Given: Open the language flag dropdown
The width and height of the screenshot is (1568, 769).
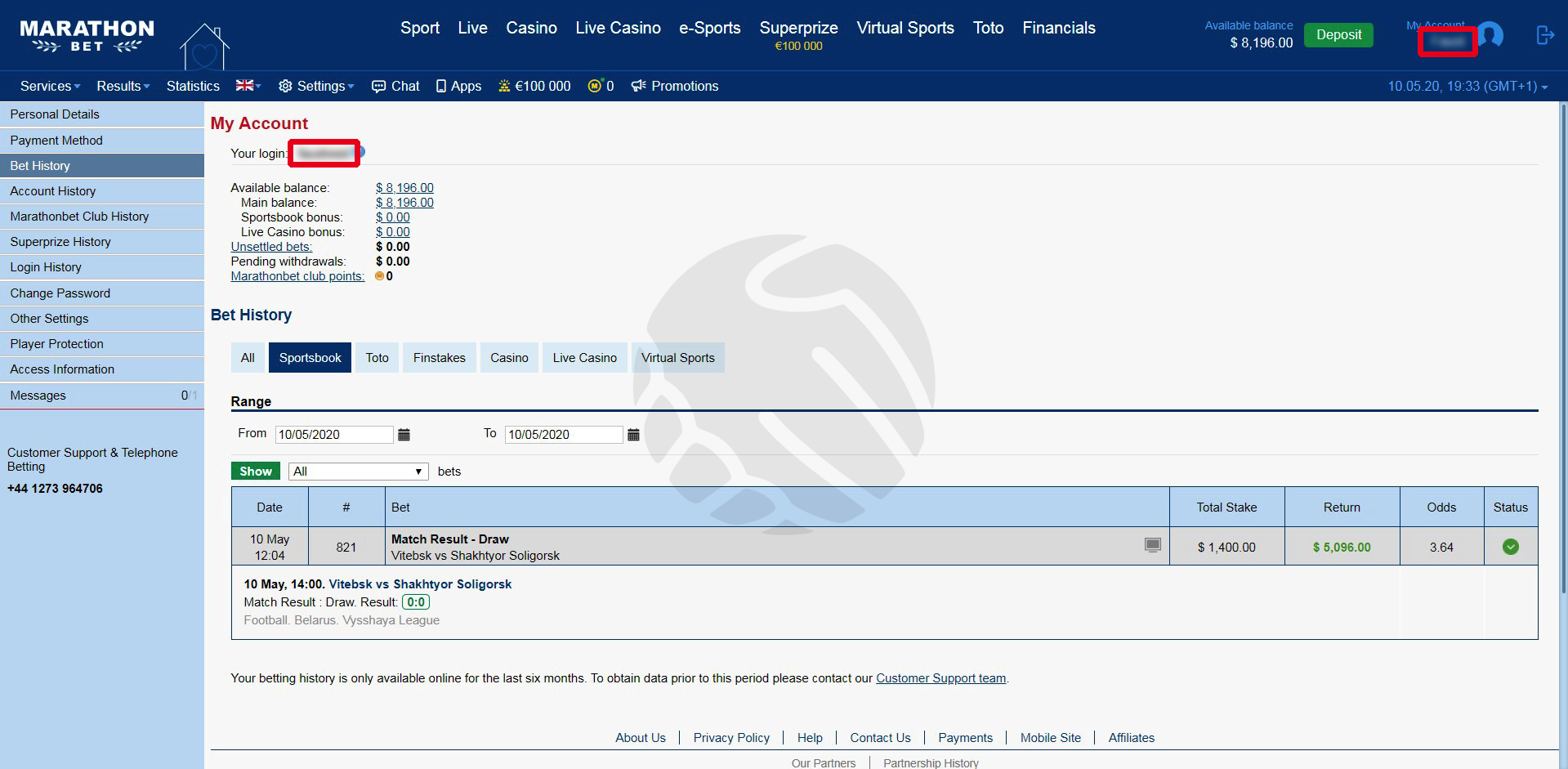Looking at the screenshot, I should coord(248,86).
